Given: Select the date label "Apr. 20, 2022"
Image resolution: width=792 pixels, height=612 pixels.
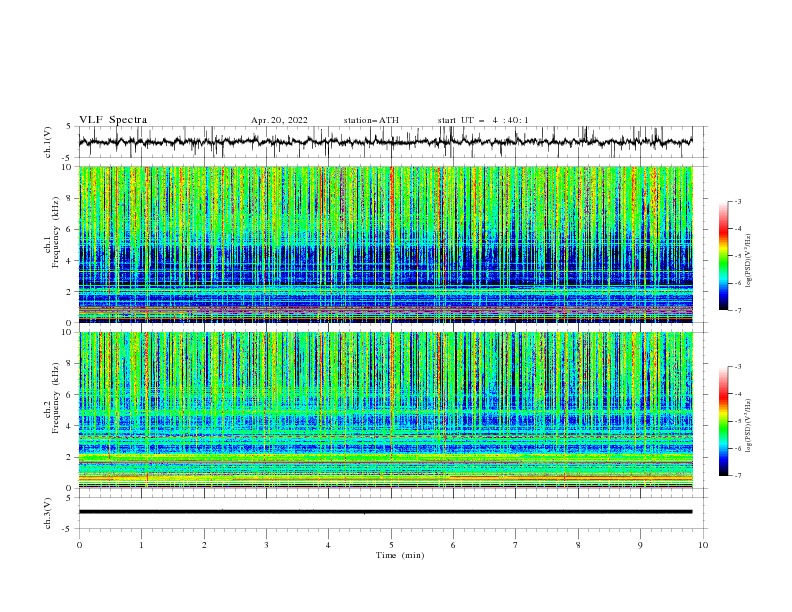Looking at the screenshot, I should pos(279,120).
